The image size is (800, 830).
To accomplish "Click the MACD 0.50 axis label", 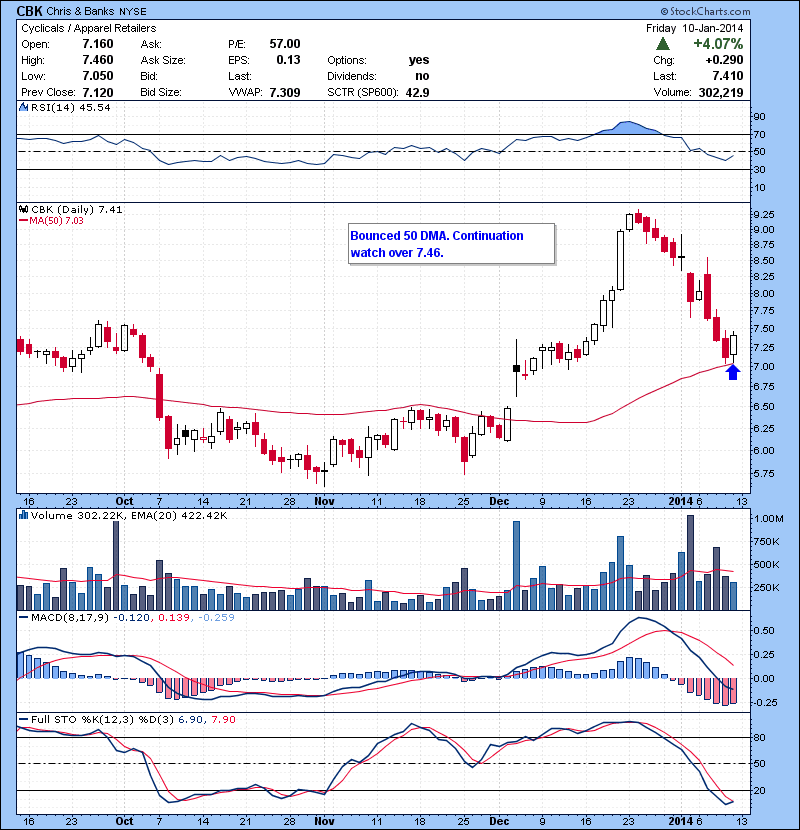I will [x=763, y=631].
